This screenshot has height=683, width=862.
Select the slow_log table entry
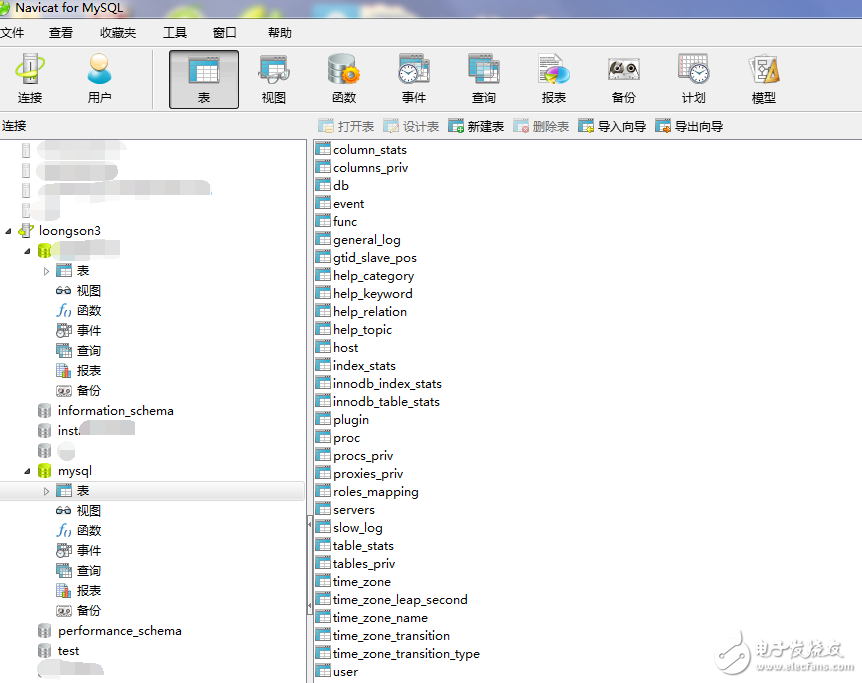point(357,528)
